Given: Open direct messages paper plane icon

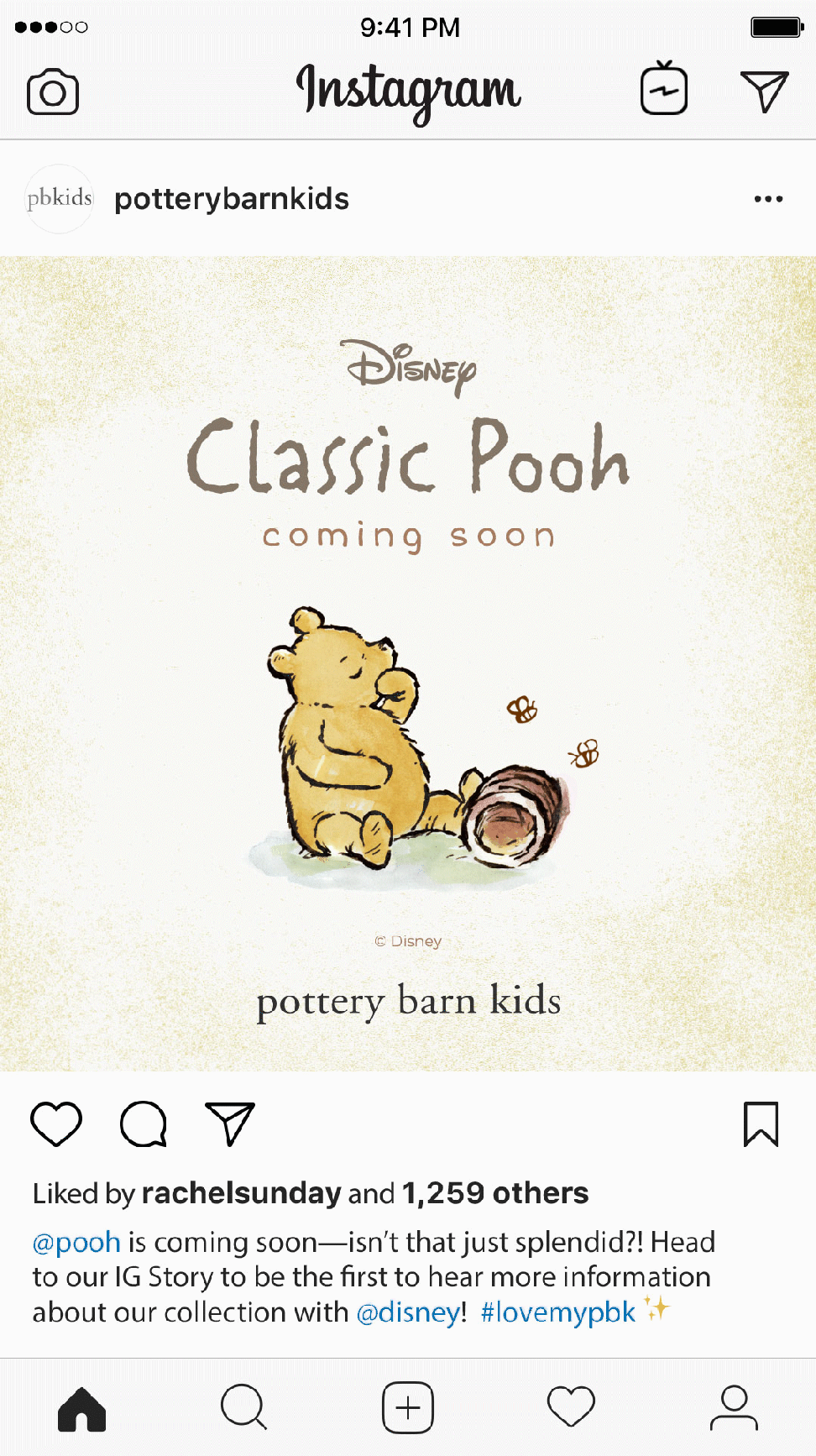Looking at the screenshot, I should click(x=764, y=91).
